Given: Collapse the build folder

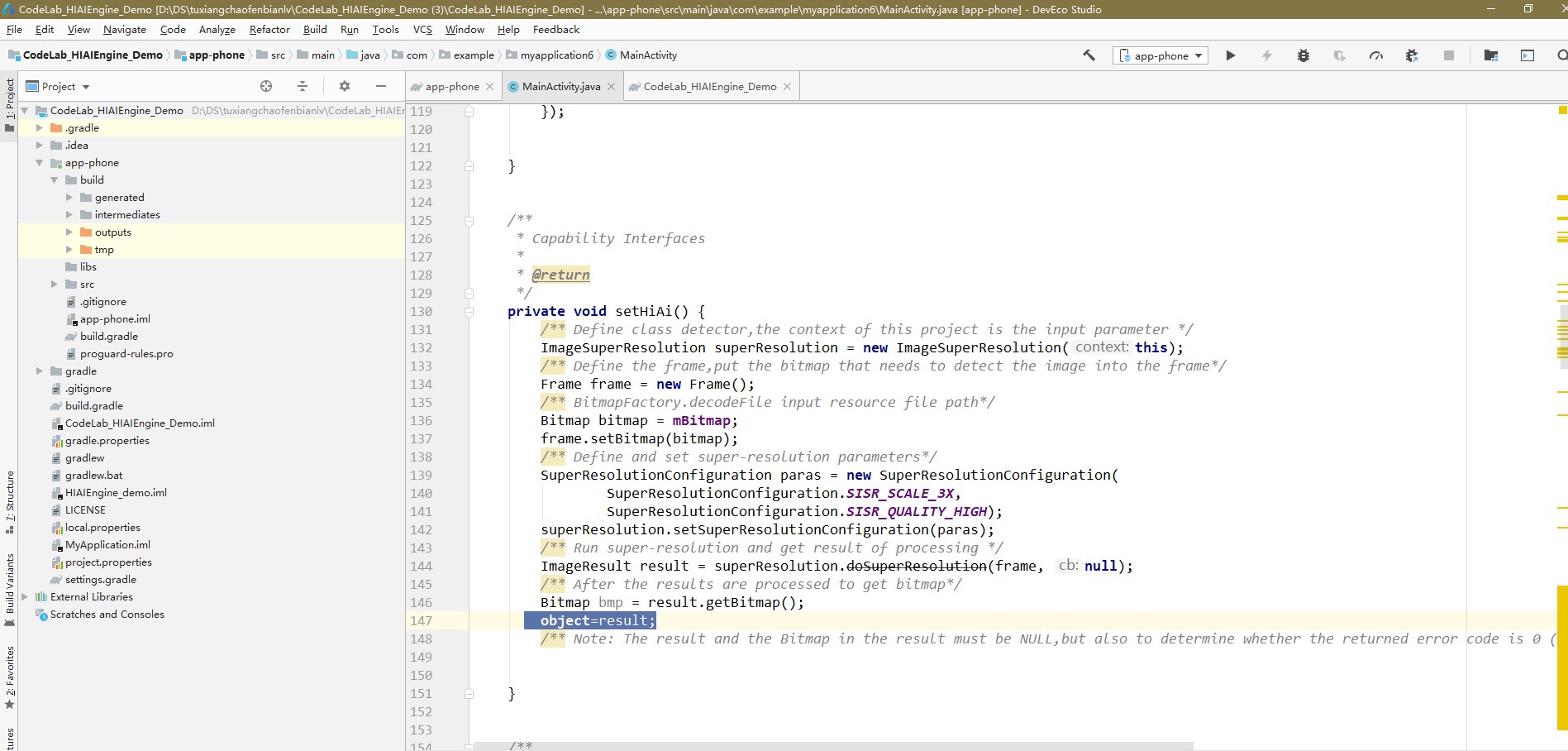Looking at the screenshot, I should pyautogui.click(x=54, y=179).
